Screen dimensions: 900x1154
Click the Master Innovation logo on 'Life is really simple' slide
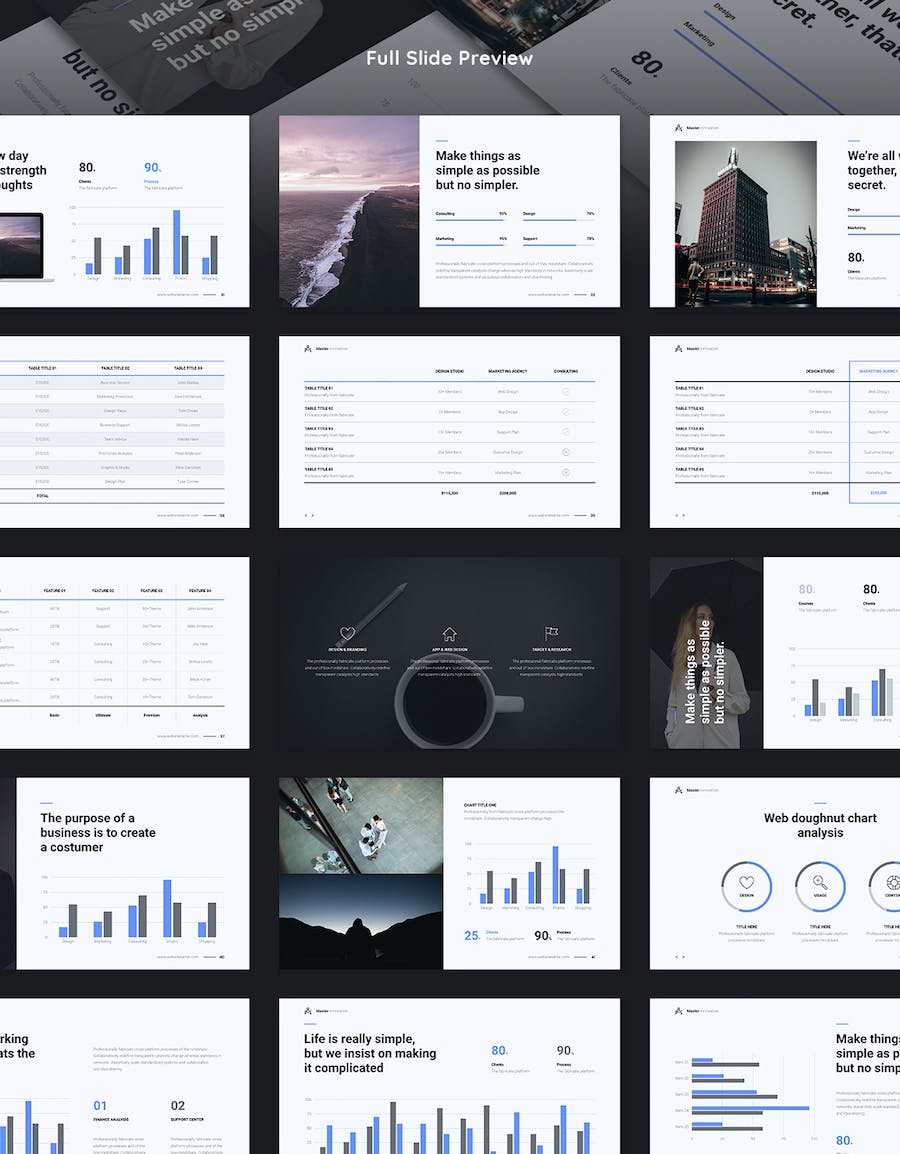click(x=326, y=1011)
